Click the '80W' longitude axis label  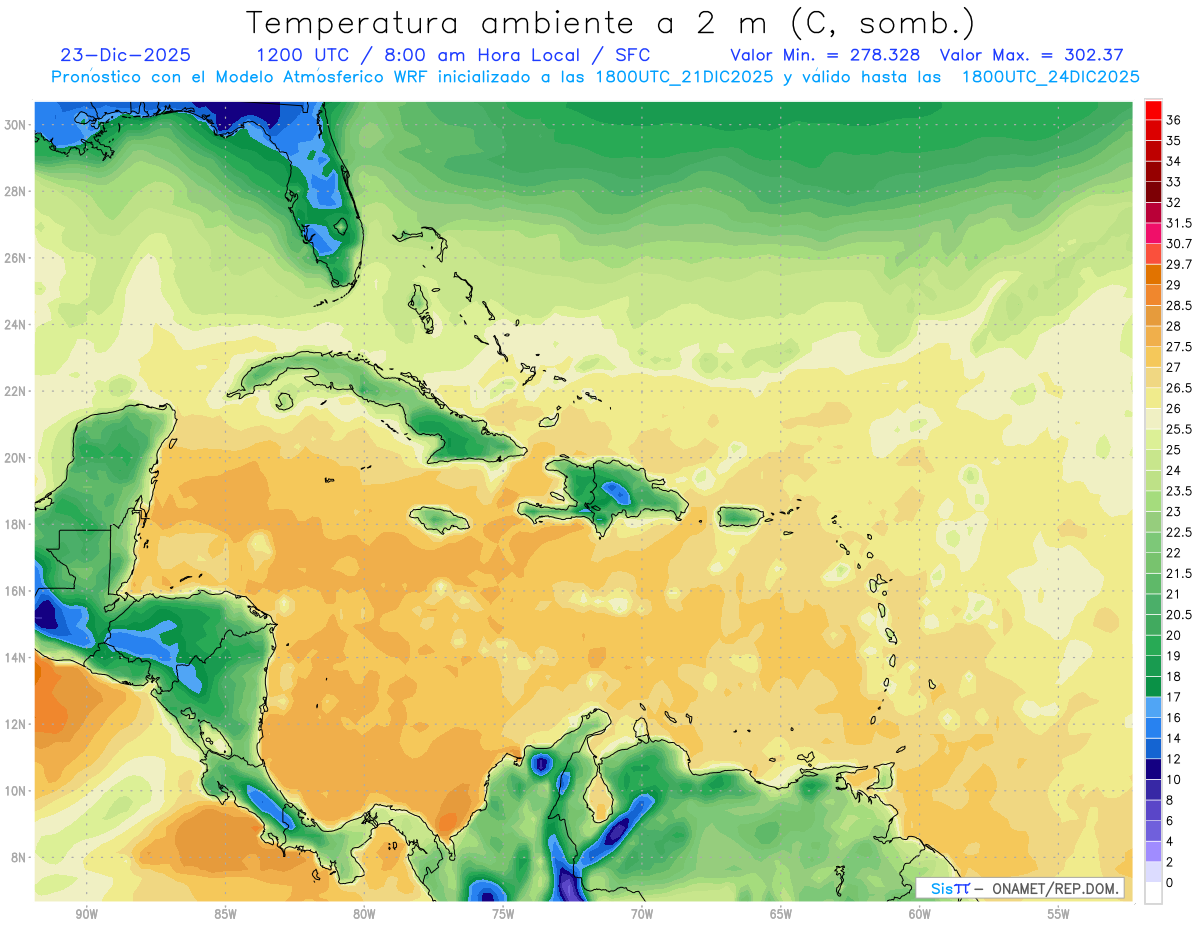pos(364,914)
